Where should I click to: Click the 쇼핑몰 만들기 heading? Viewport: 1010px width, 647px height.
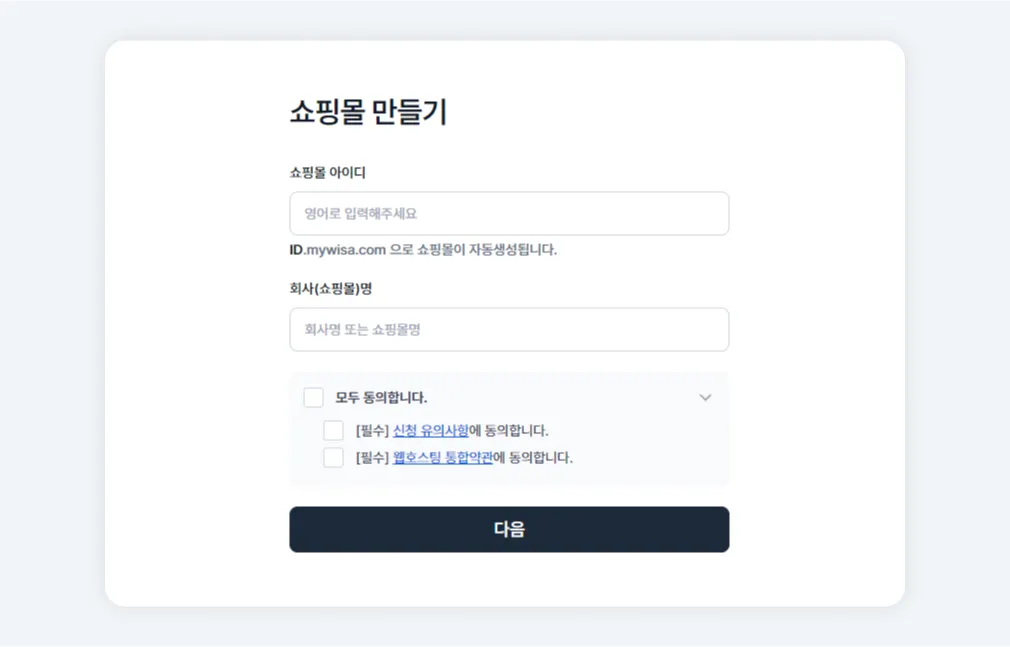(x=368, y=112)
